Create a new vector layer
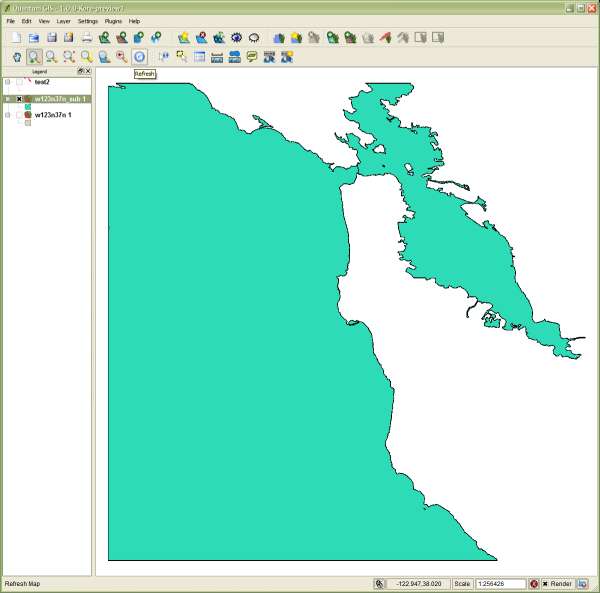Image resolution: width=600 pixels, height=593 pixels. pos(184,37)
